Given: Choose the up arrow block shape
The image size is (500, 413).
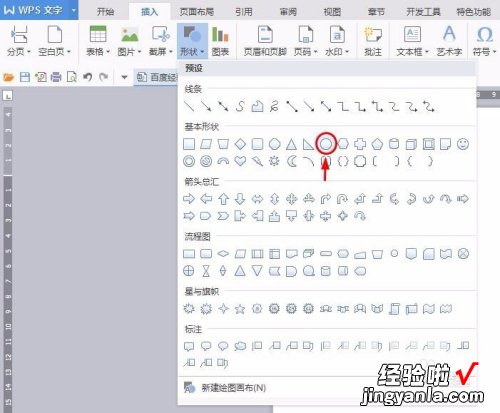Looking at the screenshot, I should pos(223,199).
